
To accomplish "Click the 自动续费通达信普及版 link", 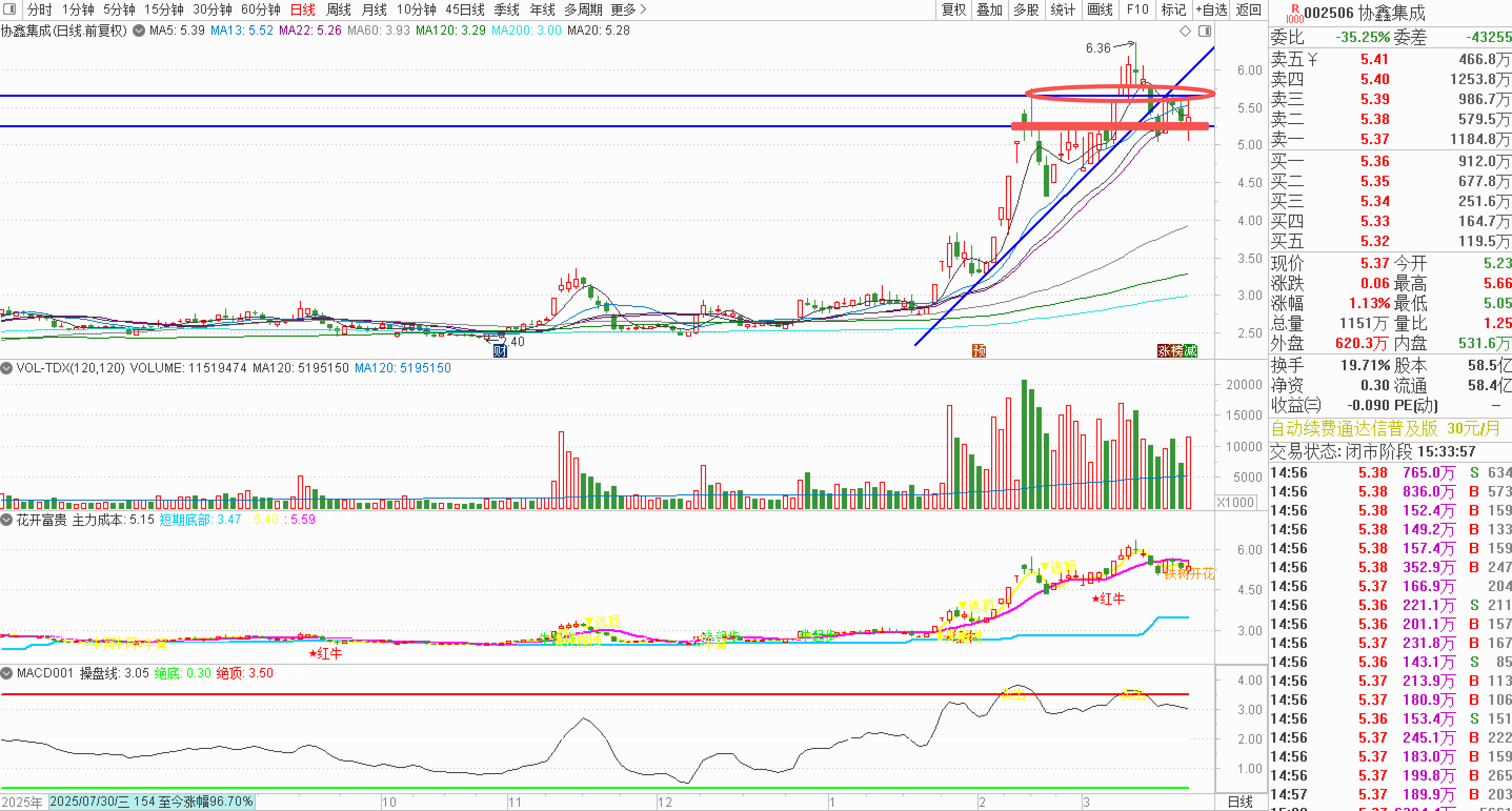I will click(1354, 429).
